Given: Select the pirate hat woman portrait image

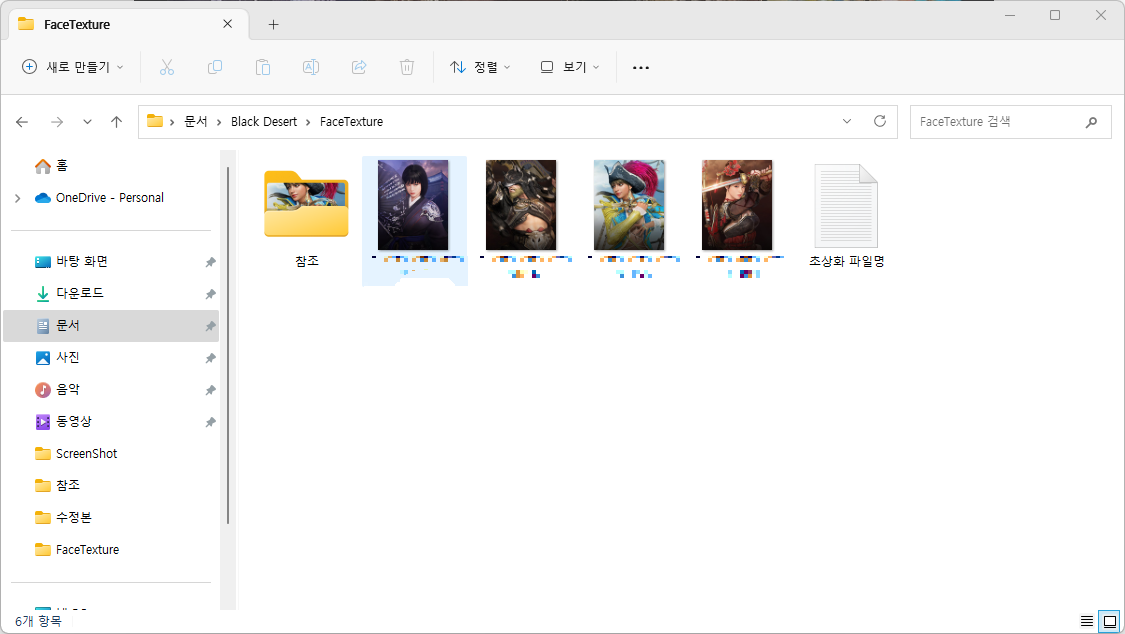Looking at the screenshot, I should click(629, 205).
